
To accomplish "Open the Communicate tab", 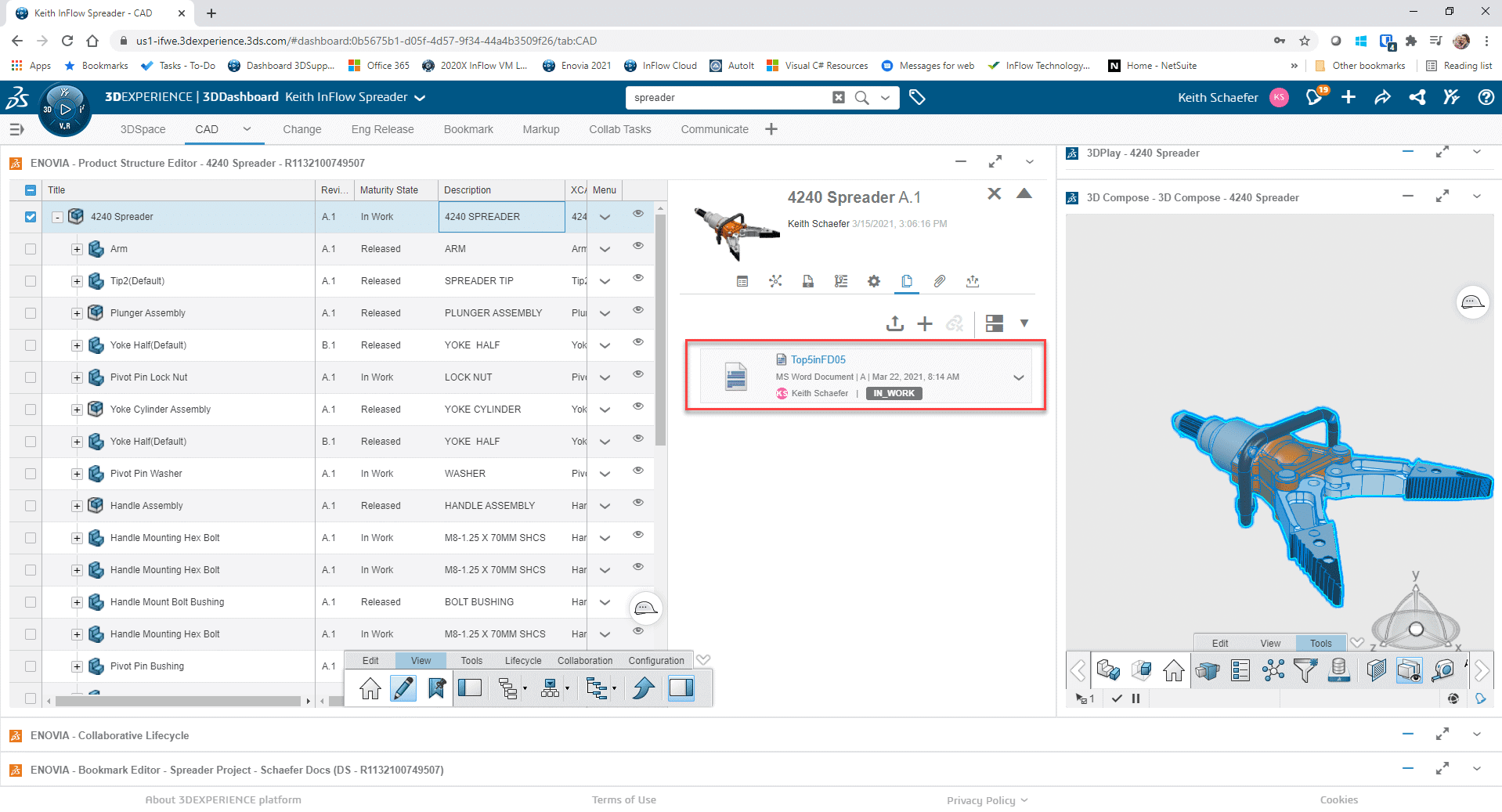I will (x=713, y=129).
